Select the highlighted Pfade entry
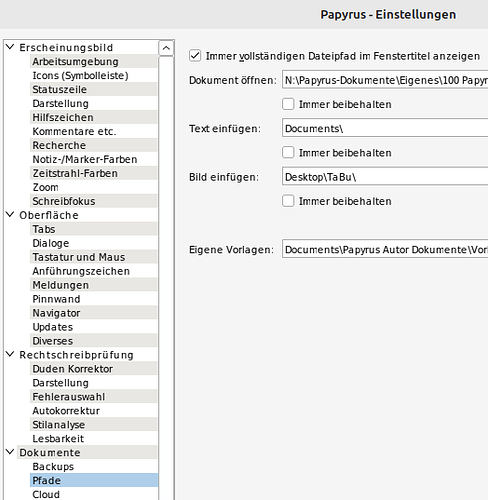The width and height of the screenshot is (488, 500). pyautogui.click(x=94, y=480)
